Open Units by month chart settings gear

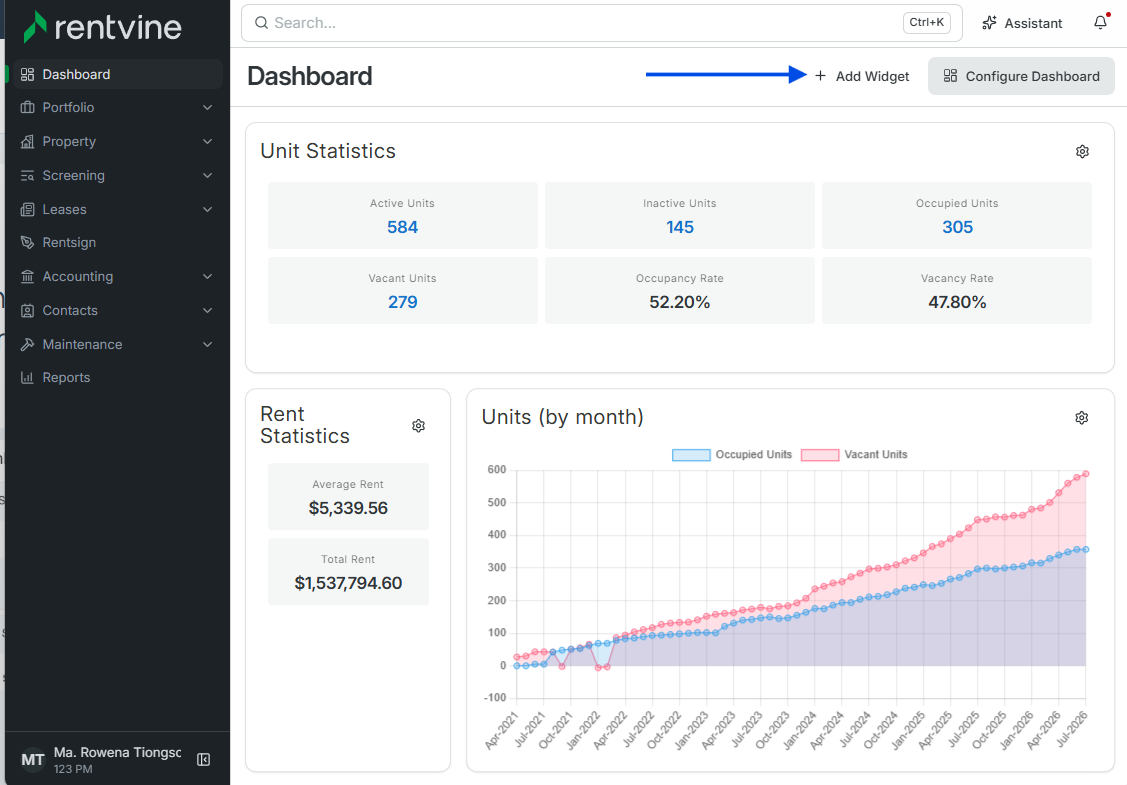click(1082, 418)
